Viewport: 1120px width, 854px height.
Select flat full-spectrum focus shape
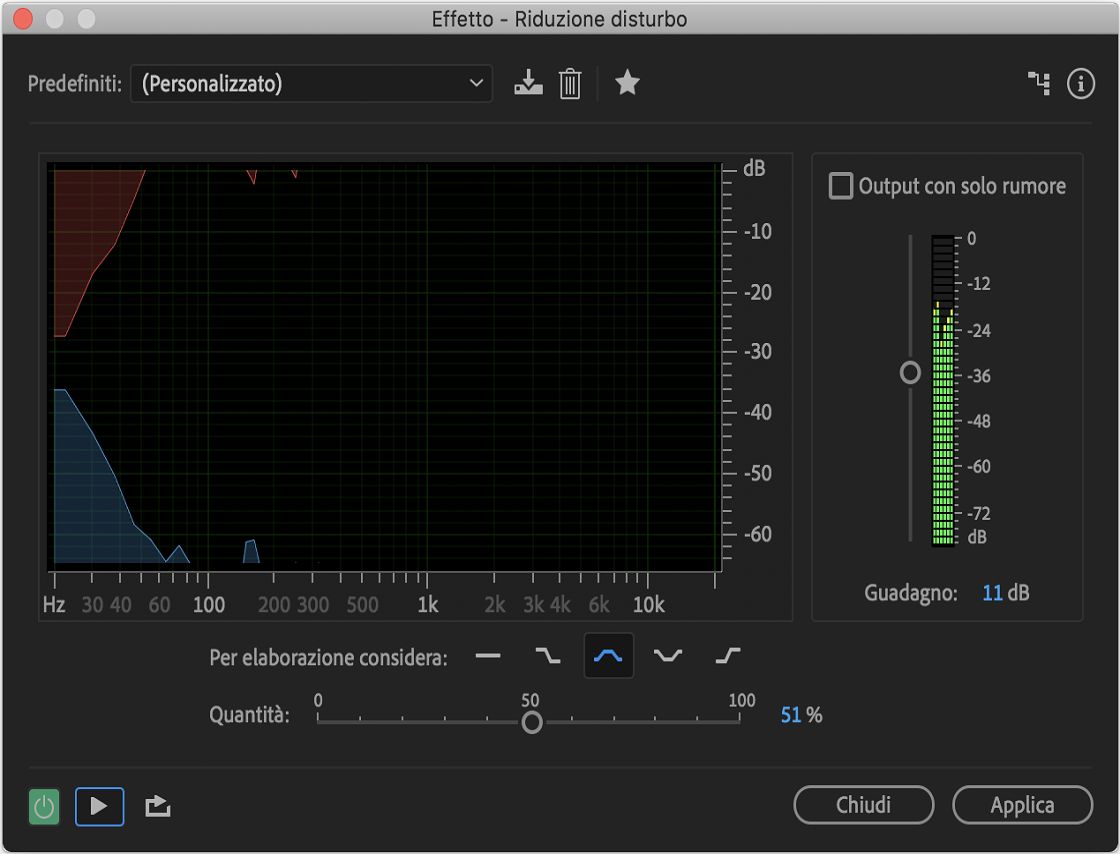488,655
